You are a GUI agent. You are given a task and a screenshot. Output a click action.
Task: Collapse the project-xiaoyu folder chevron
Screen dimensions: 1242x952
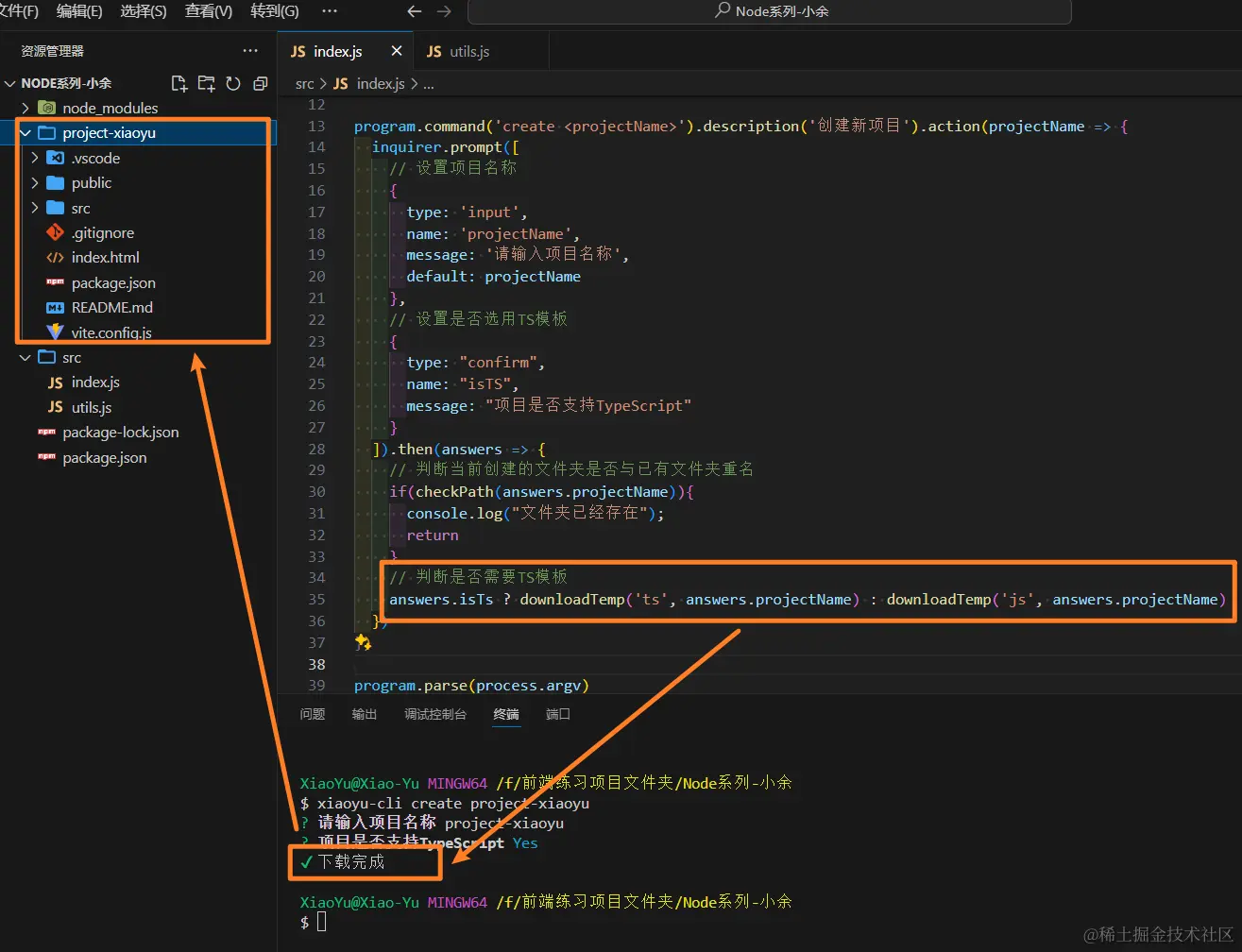pyautogui.click(x=26, y=133)
